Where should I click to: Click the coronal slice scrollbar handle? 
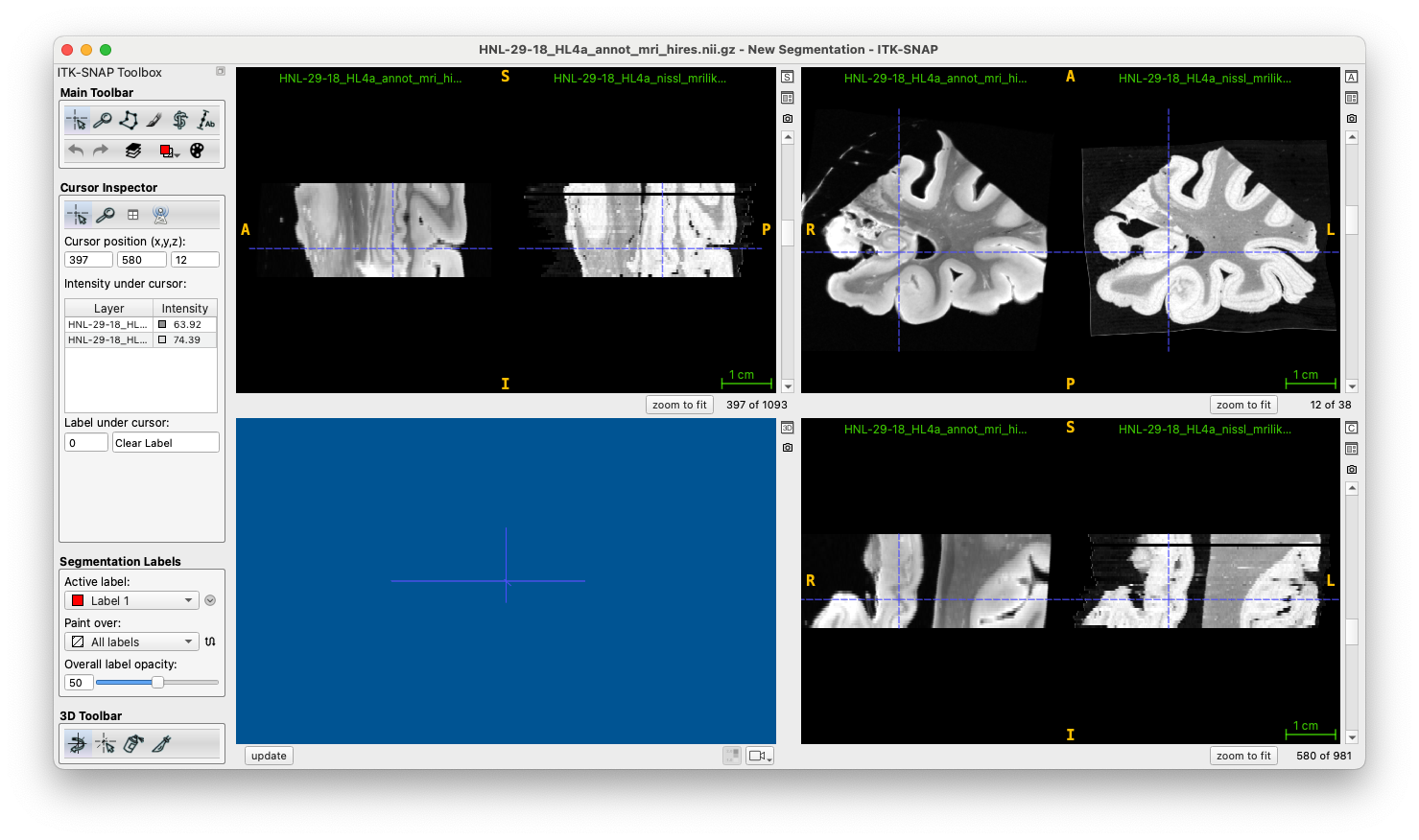tap(1352, 632)
